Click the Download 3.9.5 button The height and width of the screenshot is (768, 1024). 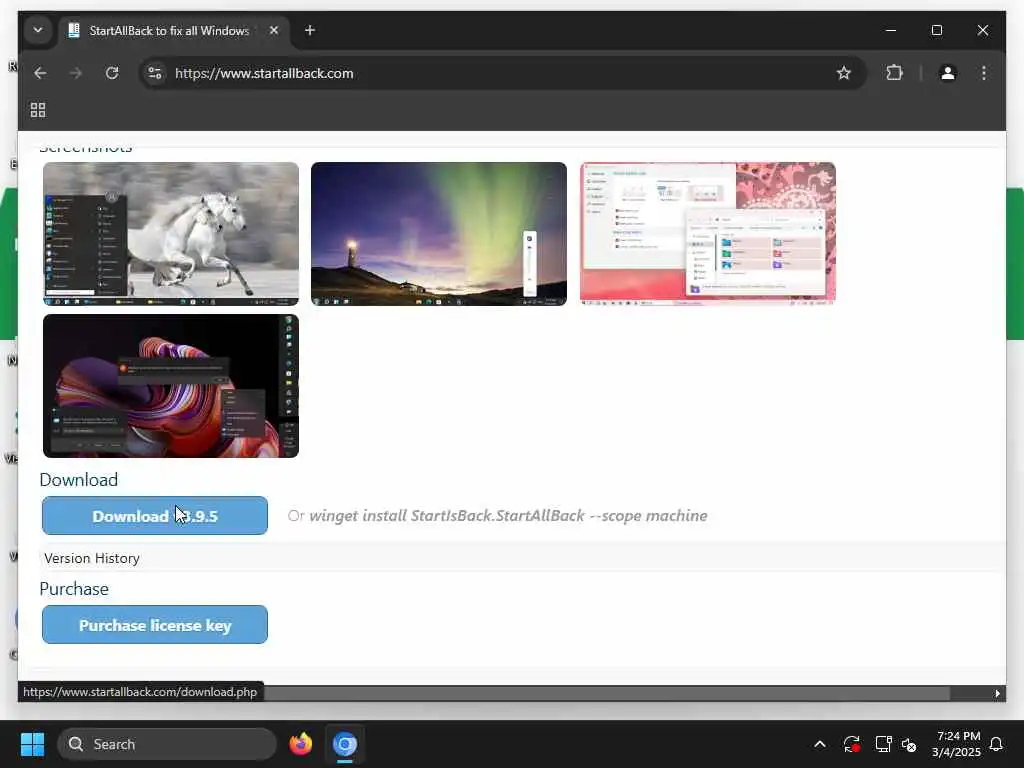tap(155, 516)
